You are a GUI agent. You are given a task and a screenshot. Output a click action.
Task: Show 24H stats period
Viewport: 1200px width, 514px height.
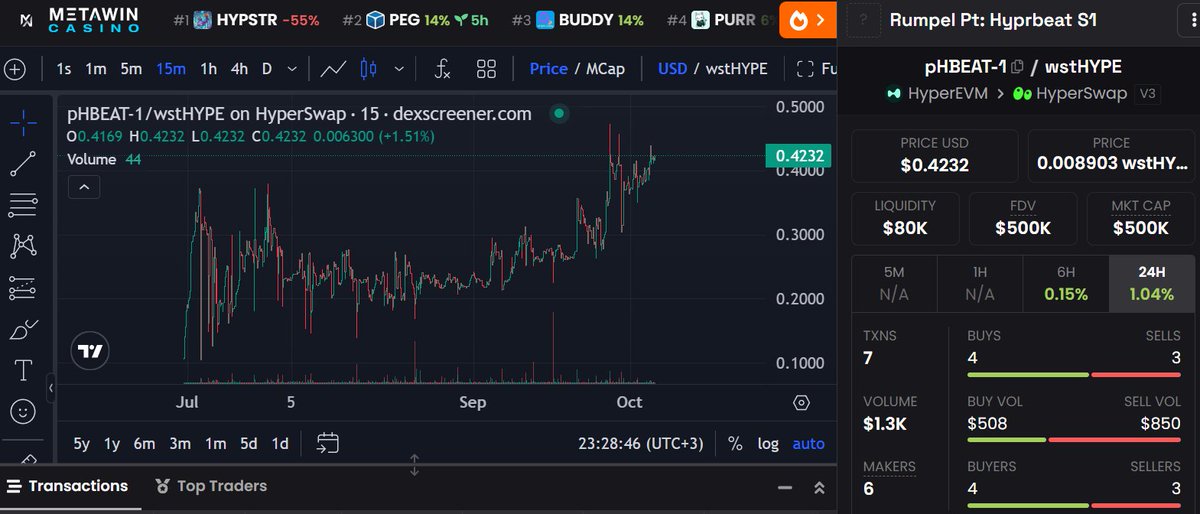pyautogui.click(x=1152, y=283)
